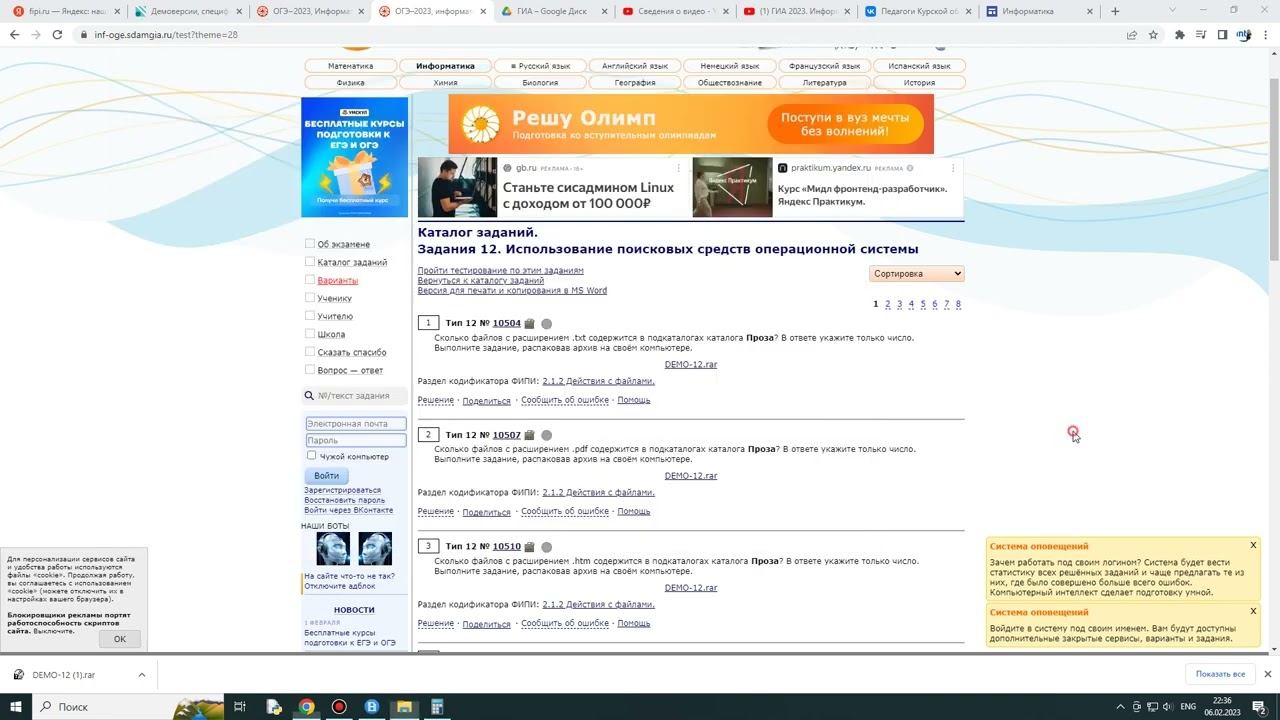Click the gray status circle beside task 10510
1280x720 pixels.
point(547,547)
